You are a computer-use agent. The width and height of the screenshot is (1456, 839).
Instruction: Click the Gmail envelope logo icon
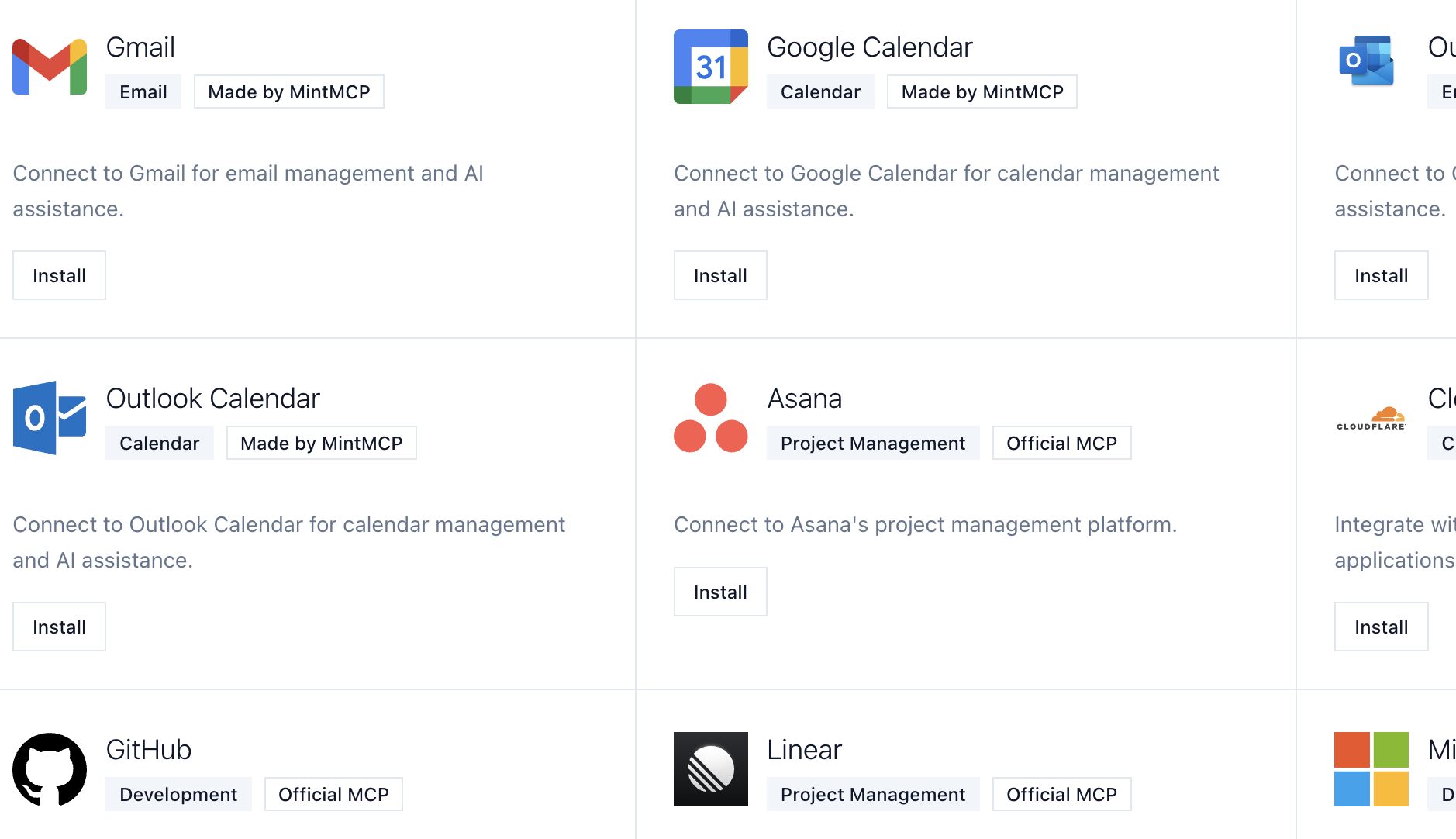pyautogui.click(x=50, y=67)
